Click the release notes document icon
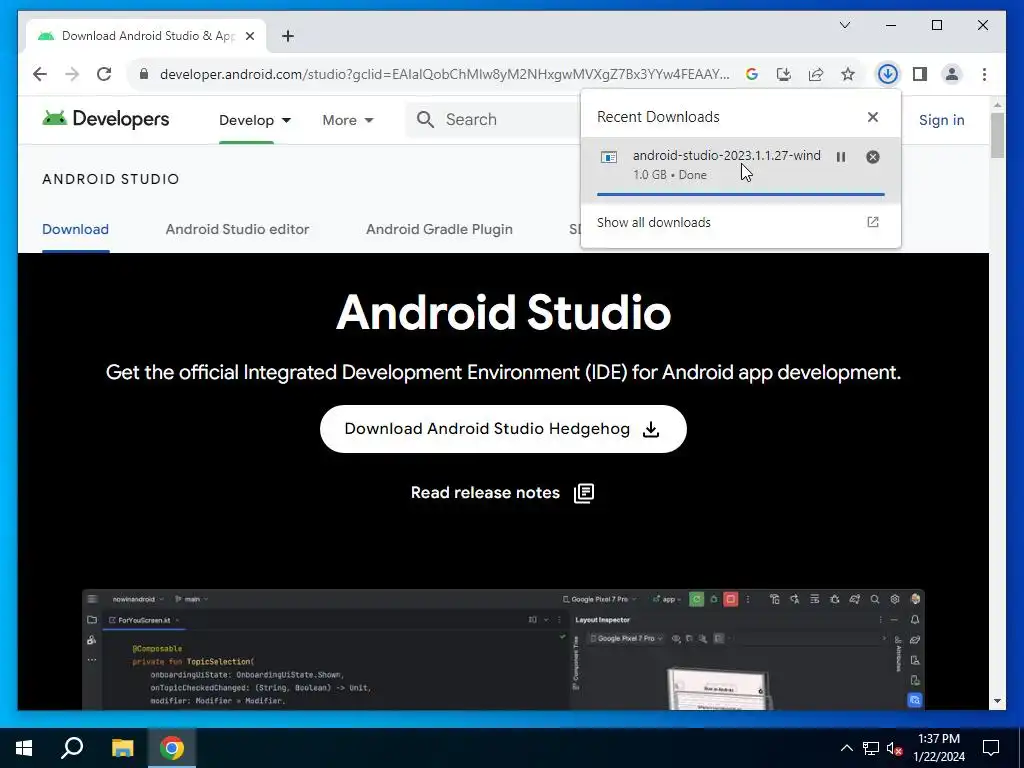This screenshot has width=1024, height=768. point(584,493)
